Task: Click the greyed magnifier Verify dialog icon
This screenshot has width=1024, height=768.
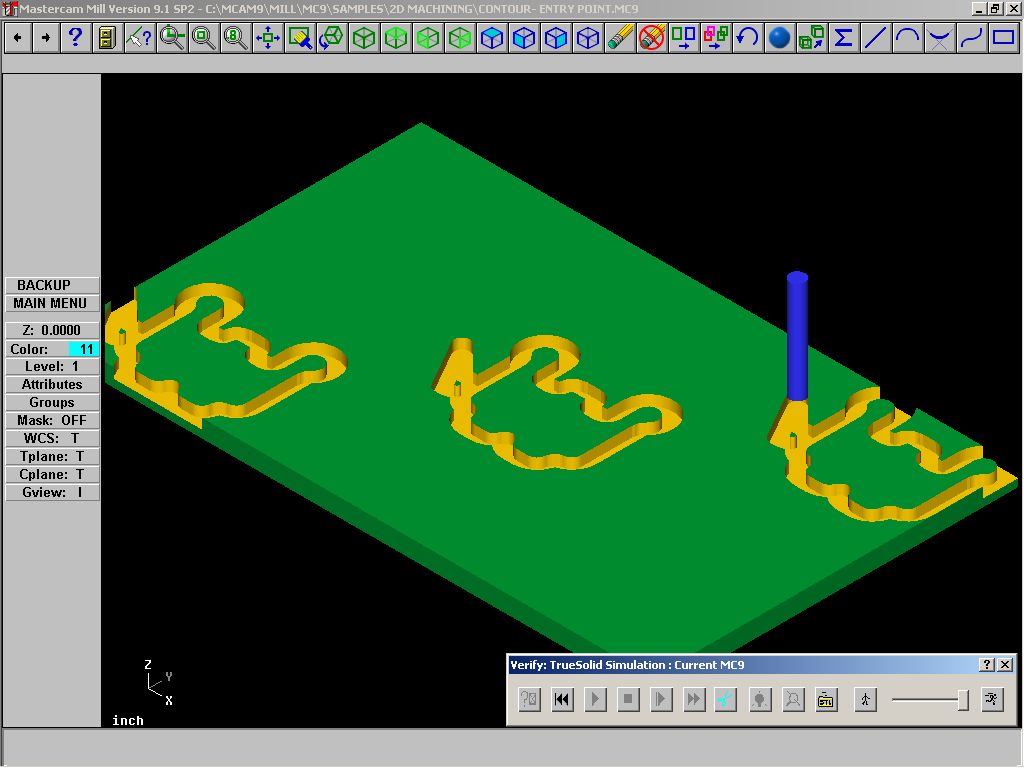Action: click(x=793, y=699)
